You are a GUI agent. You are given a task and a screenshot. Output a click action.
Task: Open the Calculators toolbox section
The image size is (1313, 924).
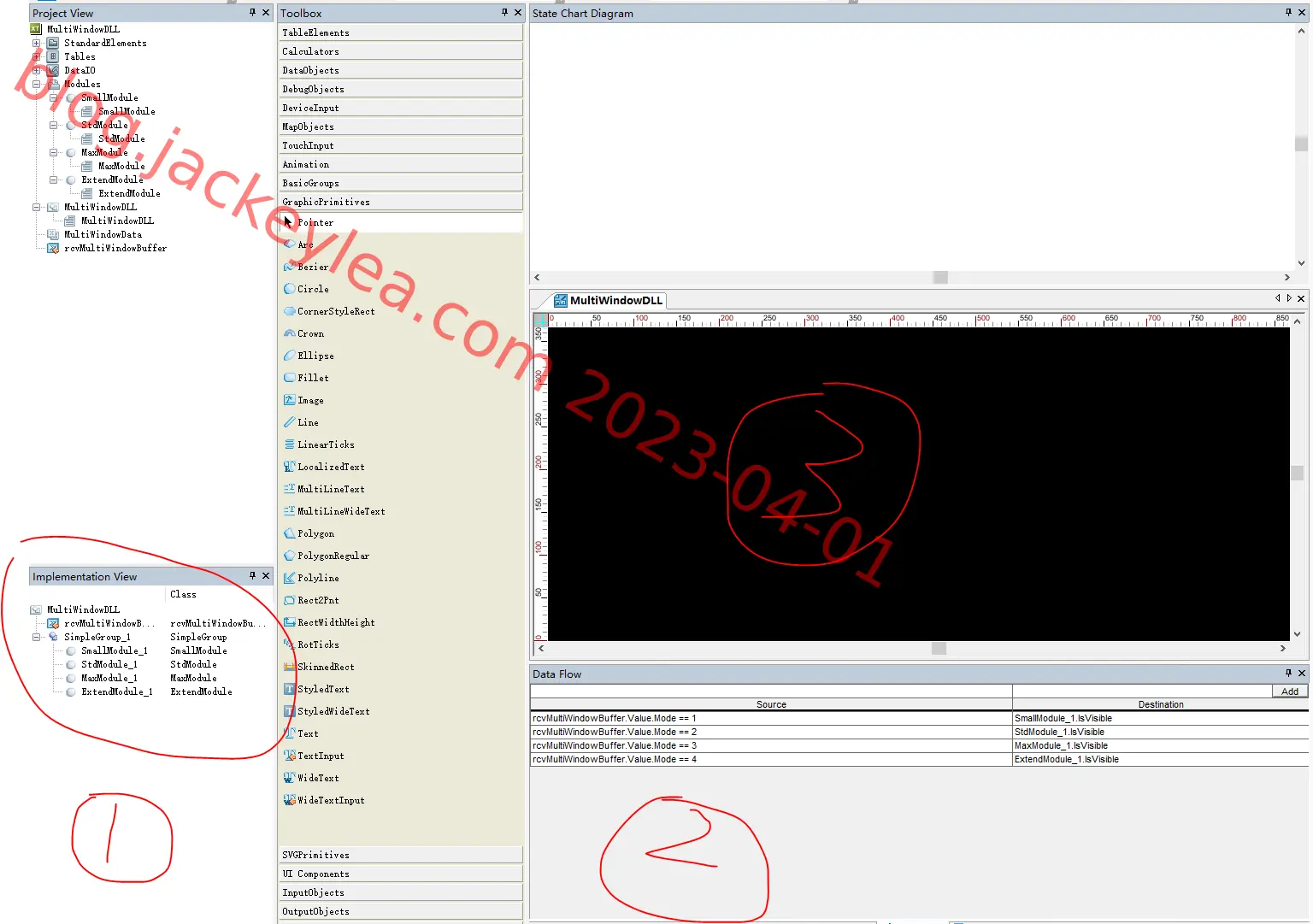click(x=400, y=51)
